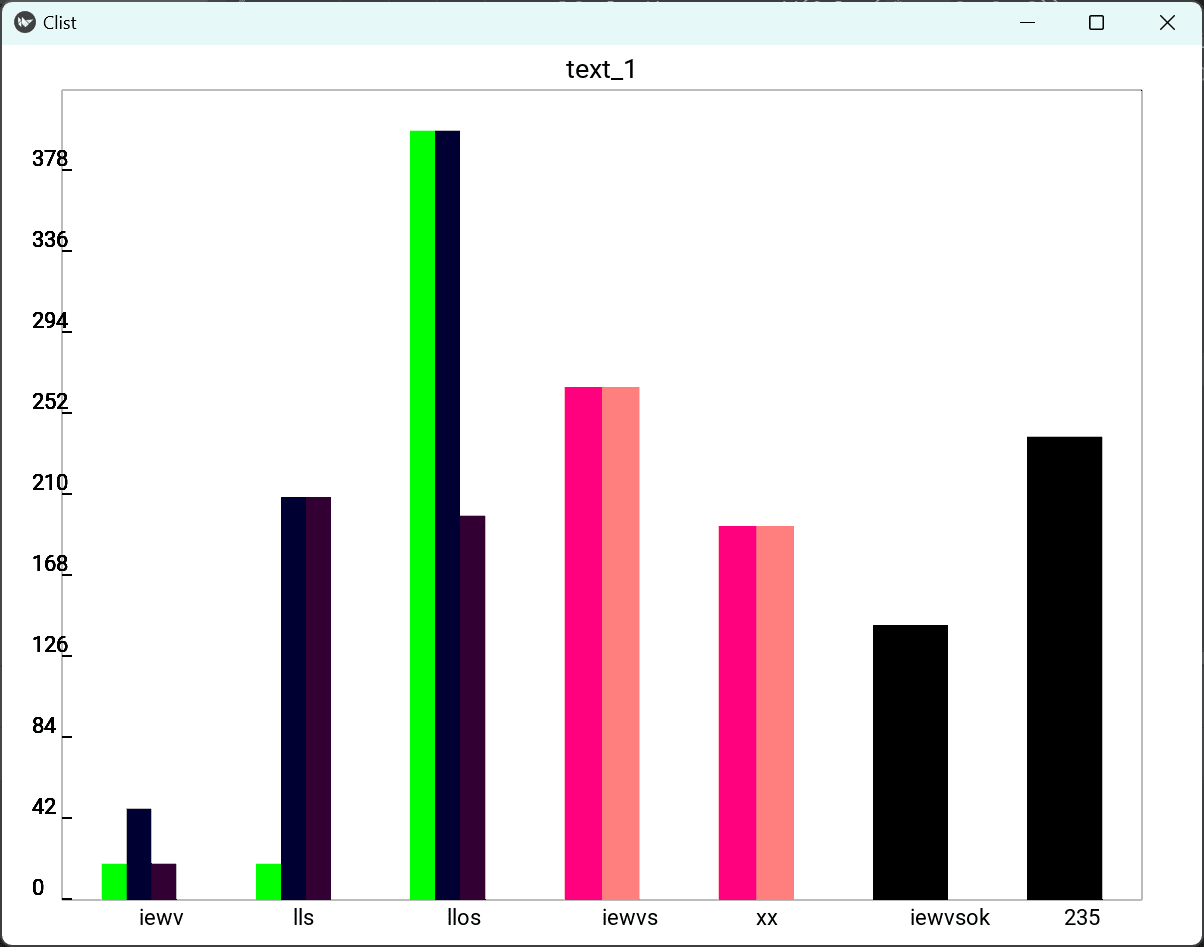Minimize the Clist window
Viewport: 1204px width, 947px height.
pyautogui.click(x=1027, y=22)
